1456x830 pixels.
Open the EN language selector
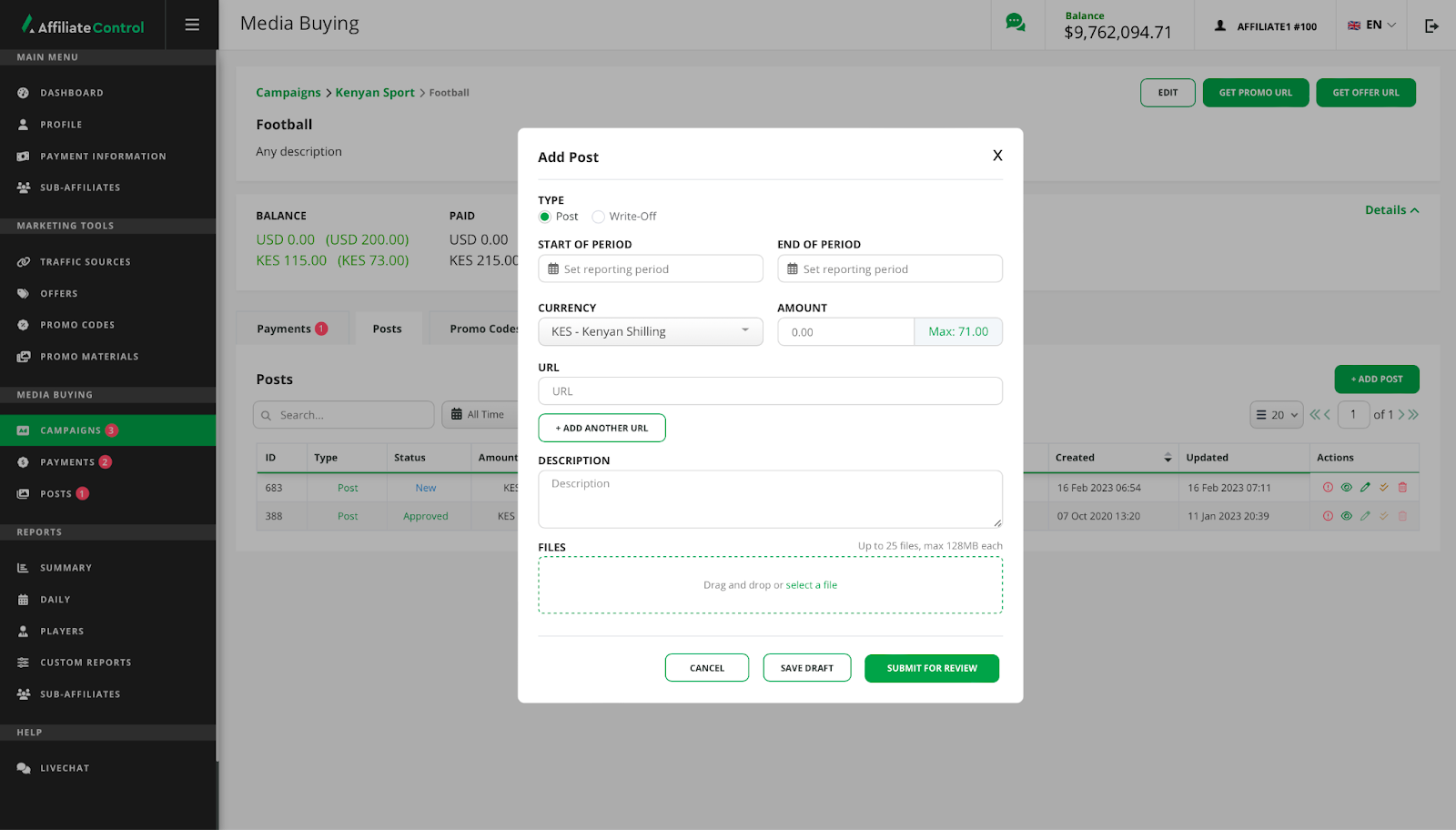point(1371,25)
